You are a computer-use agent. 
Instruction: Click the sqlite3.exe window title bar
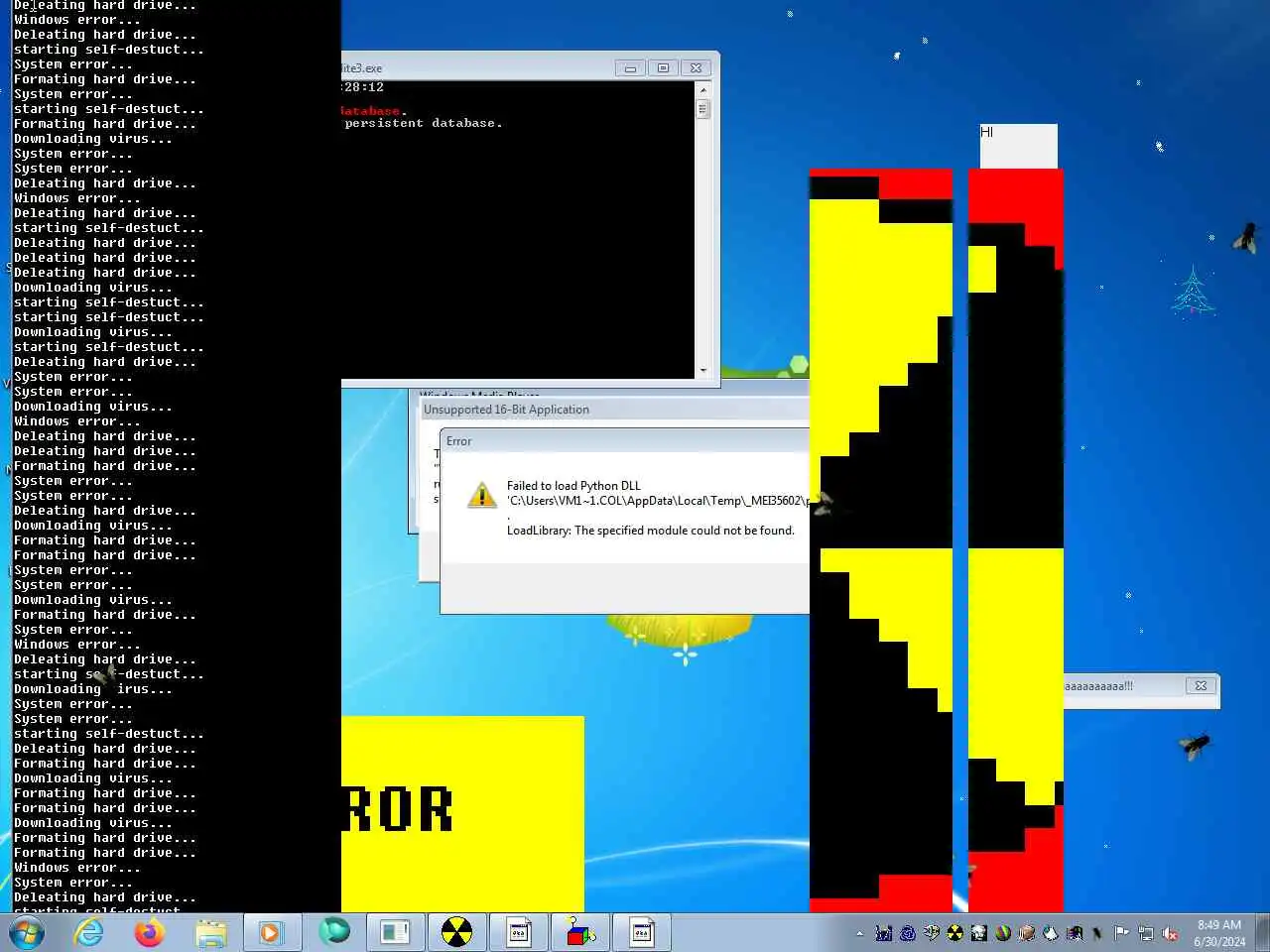(476, 68)
